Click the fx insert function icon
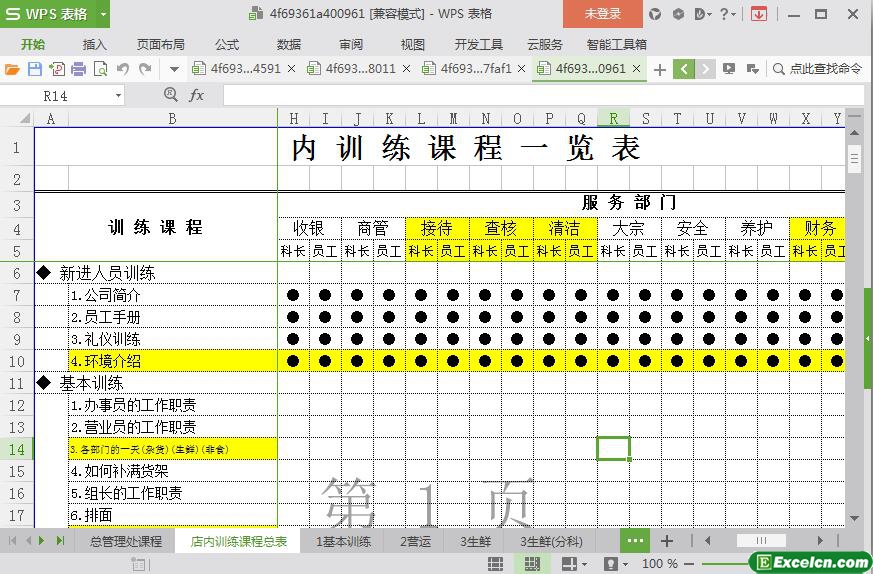The image size is (873, 574). coord(197,95)
